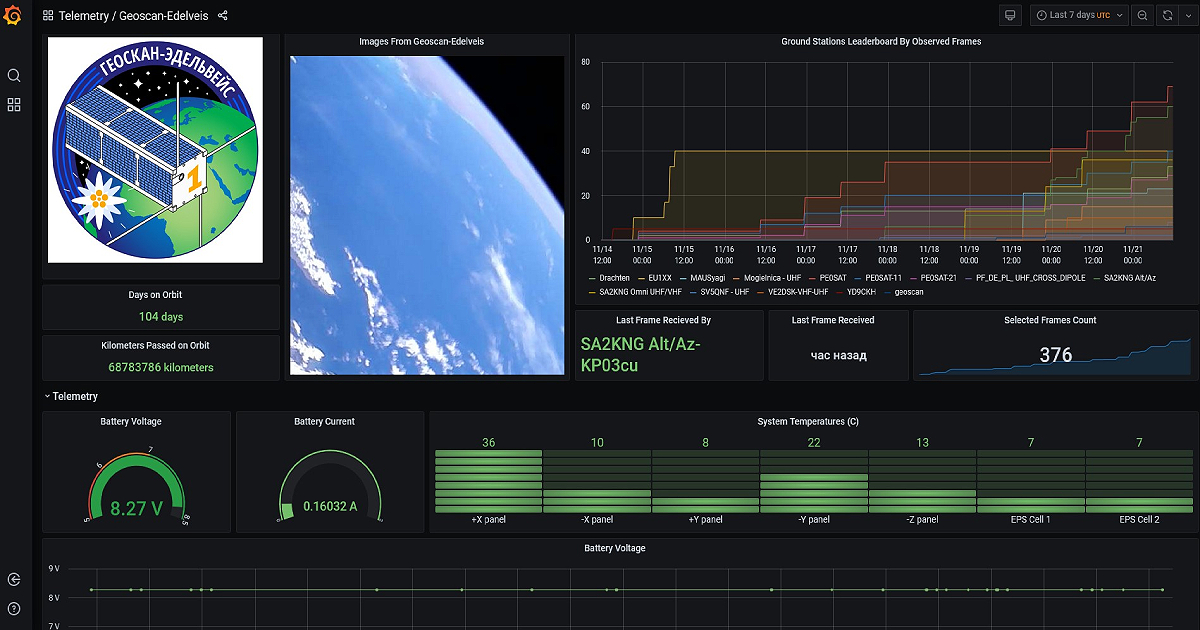Viewport: 1200px width, 630px height.
Task: Click the sign-in icon in sidebar
Action: point(14,579)
